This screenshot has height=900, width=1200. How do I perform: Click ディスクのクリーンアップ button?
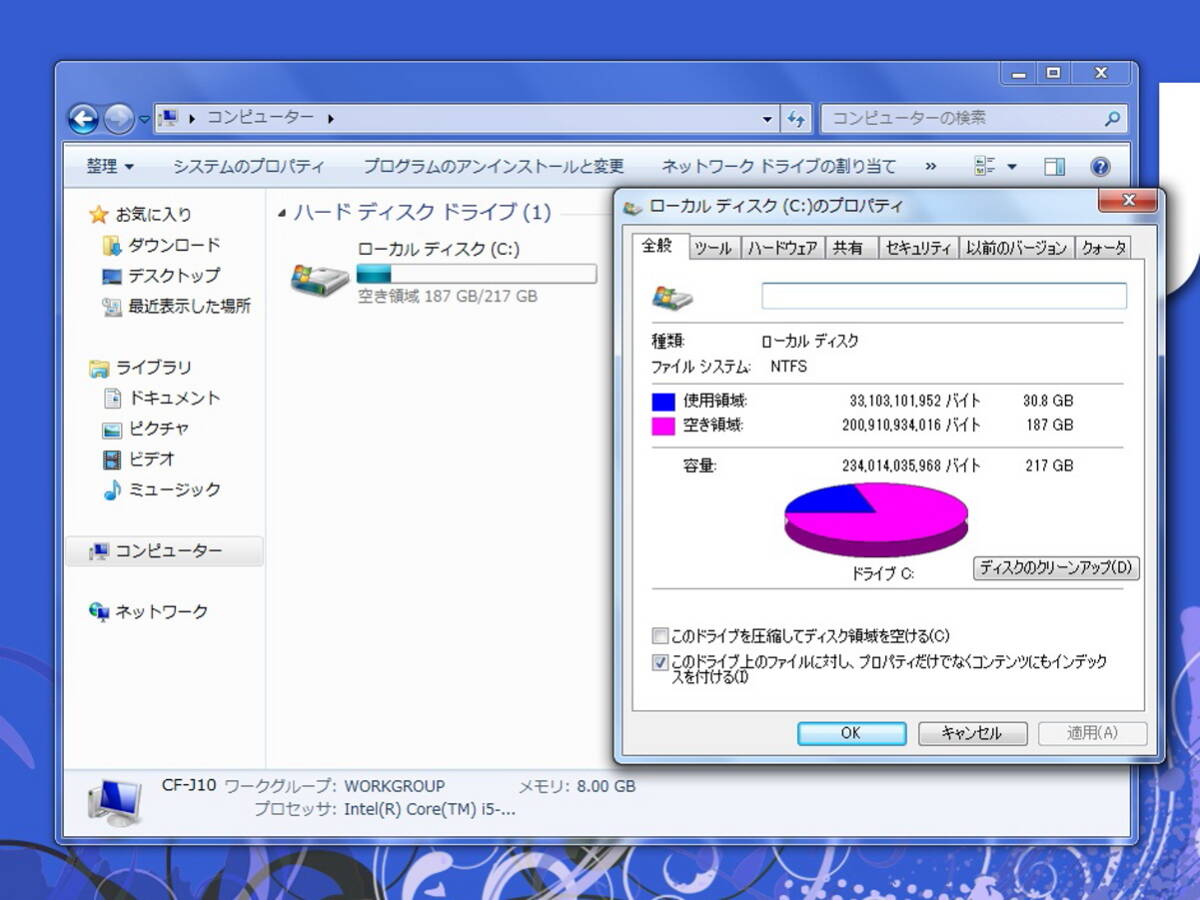pyautogui.click(x=1056, y=568)
